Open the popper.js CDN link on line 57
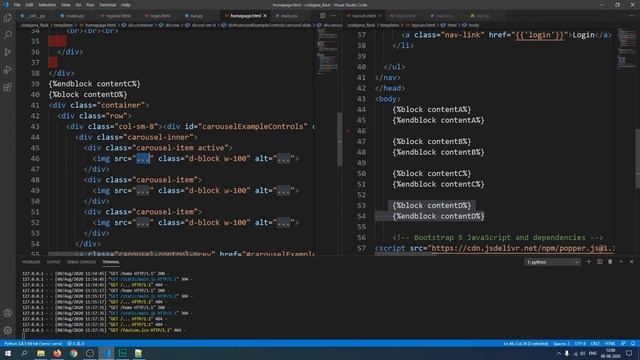The width and height of the screenshot is (640, 360). [x=523, y=248]
